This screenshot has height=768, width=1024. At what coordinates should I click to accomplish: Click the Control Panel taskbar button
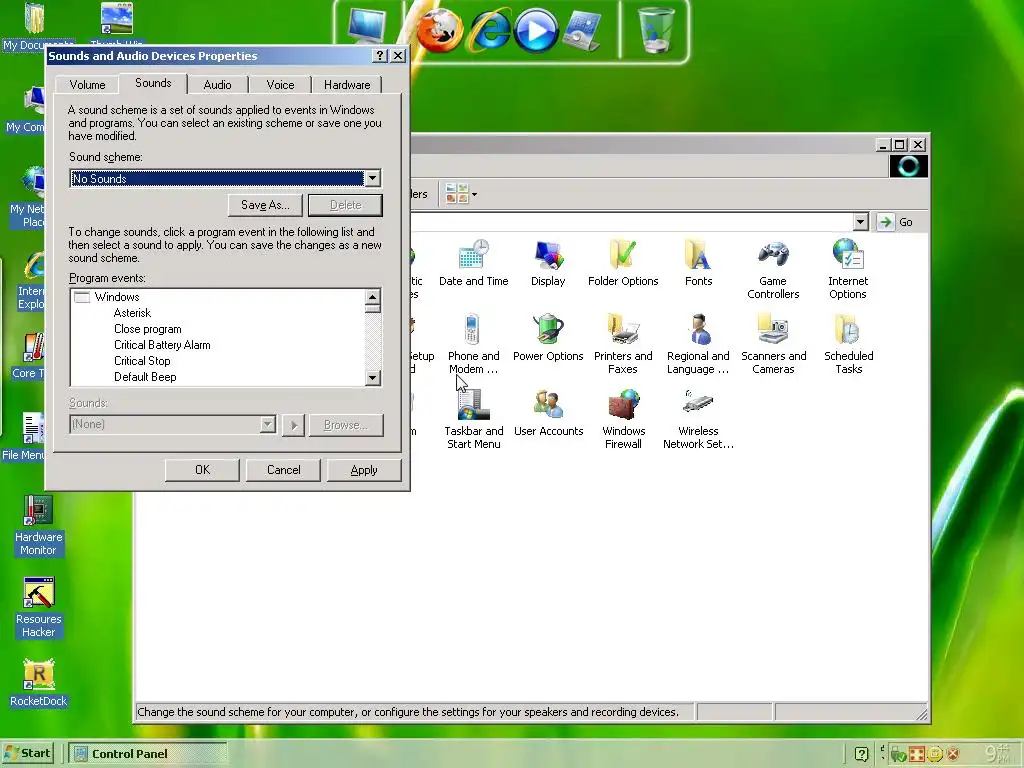point(148,754)
